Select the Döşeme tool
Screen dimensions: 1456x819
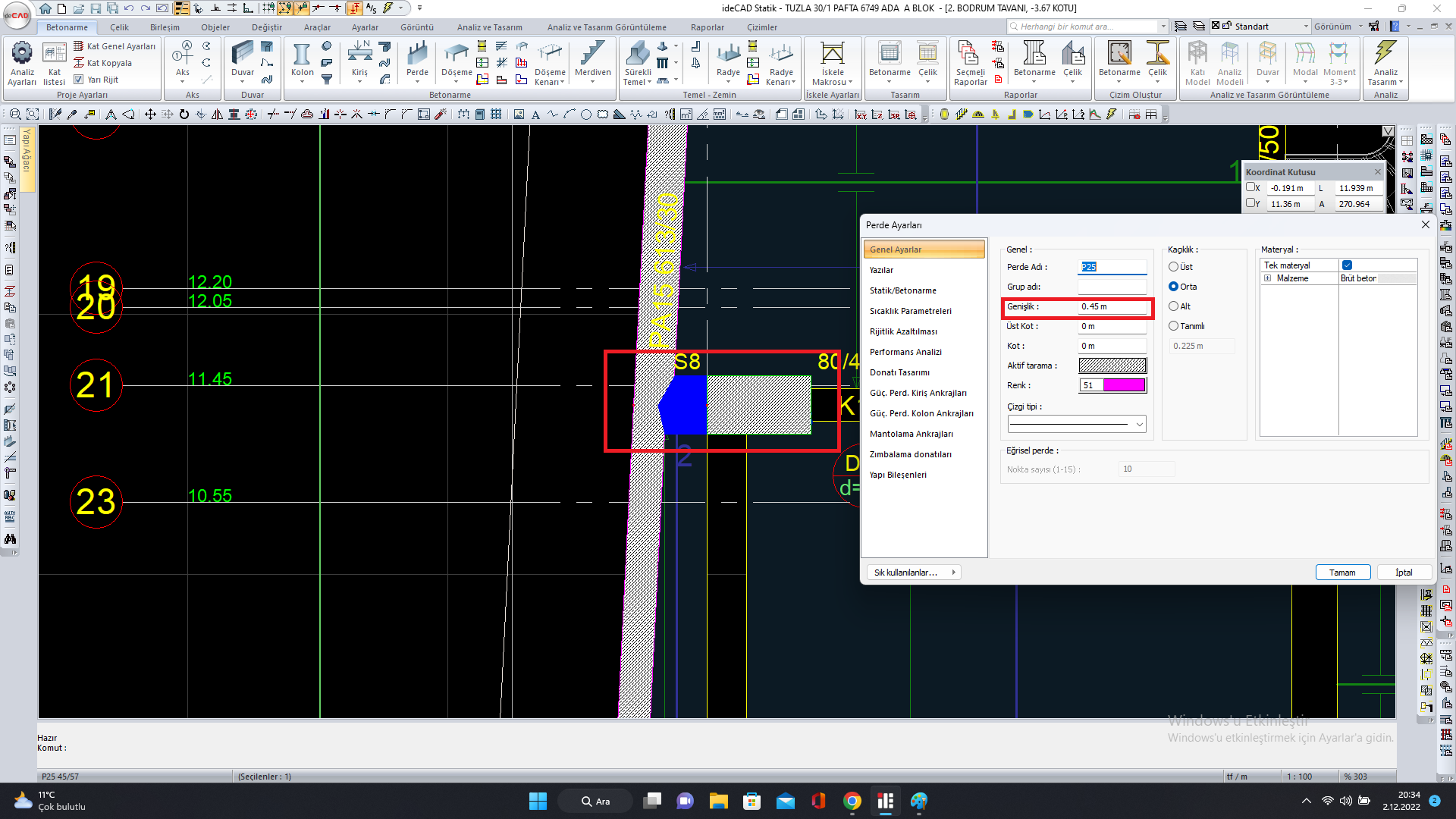457,61
